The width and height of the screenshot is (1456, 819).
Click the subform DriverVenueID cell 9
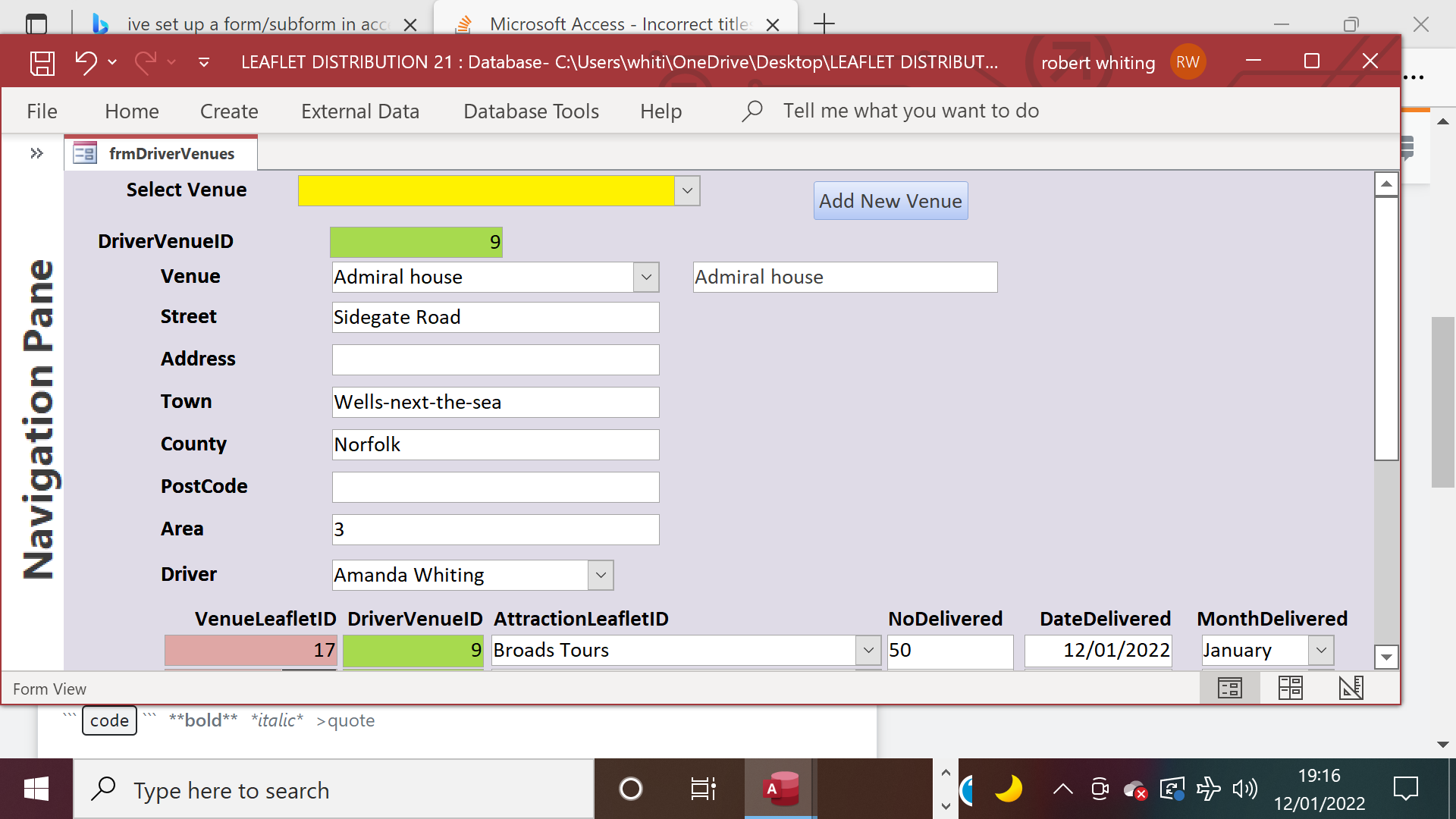coord(413,651)
